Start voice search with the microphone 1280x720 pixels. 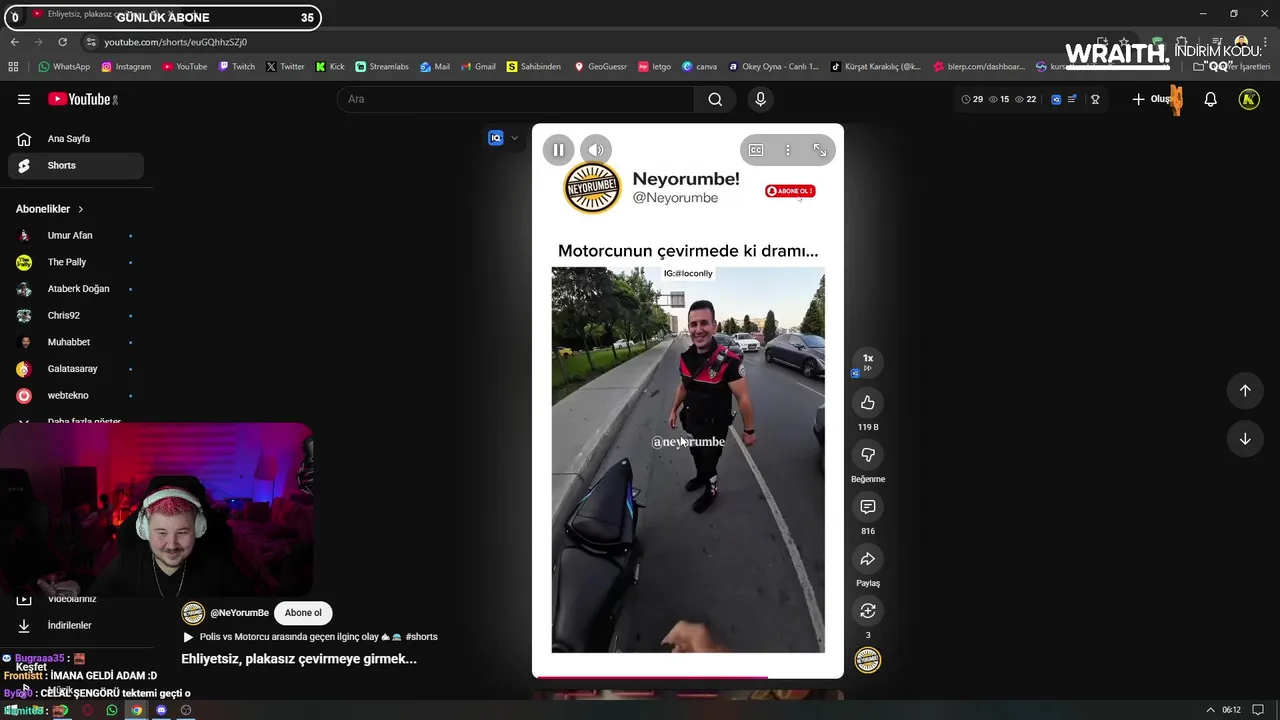(760, 99)
